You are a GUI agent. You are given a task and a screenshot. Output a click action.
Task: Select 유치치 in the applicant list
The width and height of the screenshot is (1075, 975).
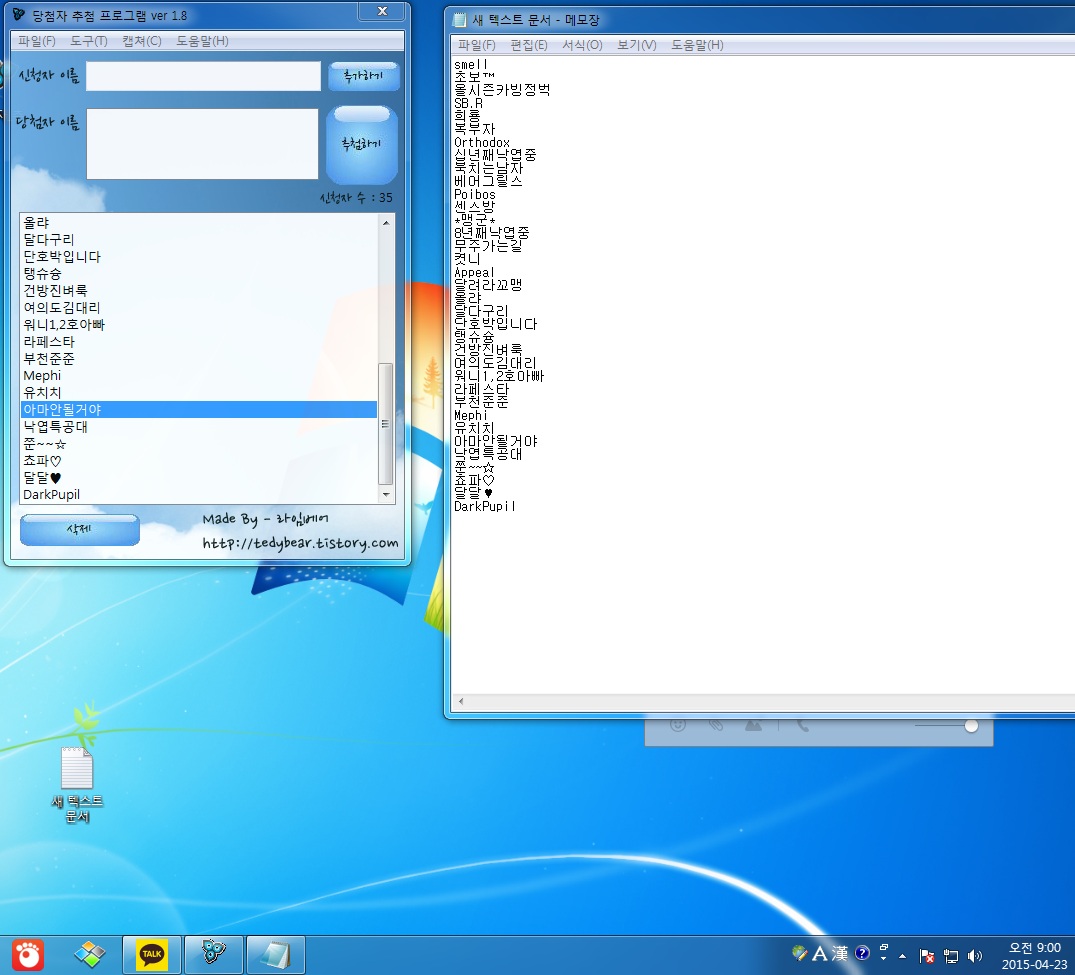(199, 393)
